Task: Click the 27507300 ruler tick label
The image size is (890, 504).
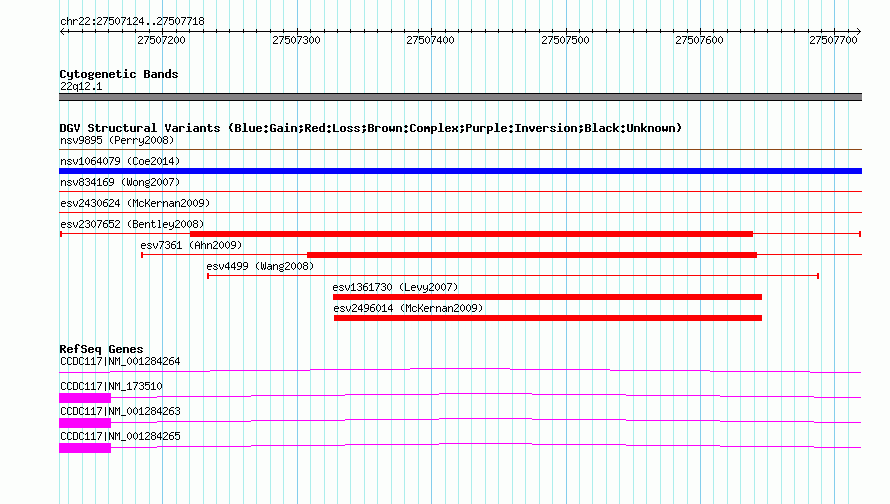Action: pyautogui.click(x=296, y=40)
